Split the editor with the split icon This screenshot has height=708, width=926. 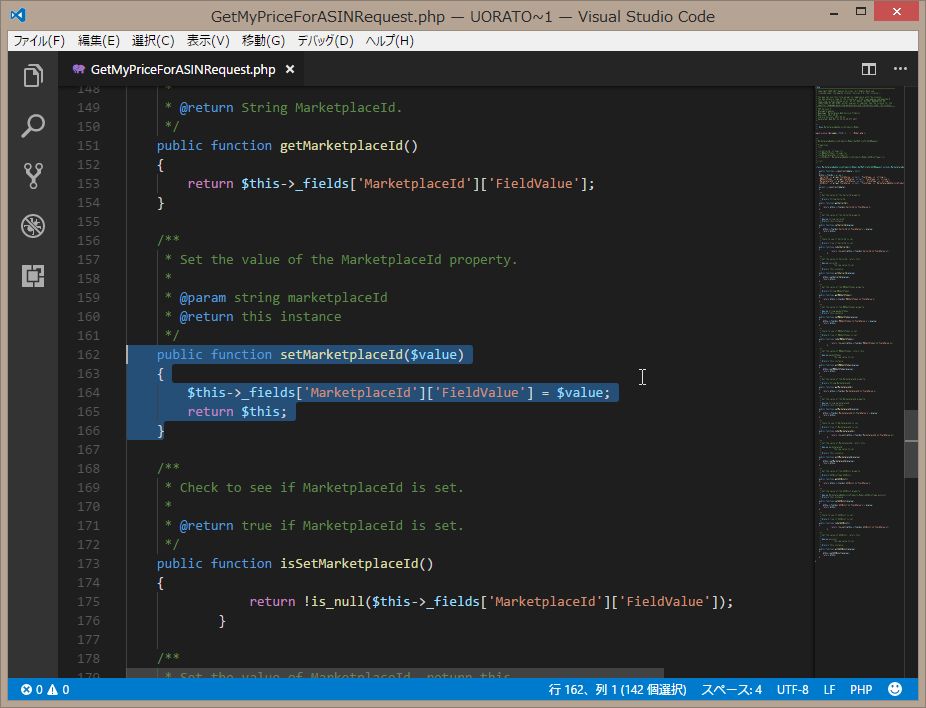click(869, 69)
